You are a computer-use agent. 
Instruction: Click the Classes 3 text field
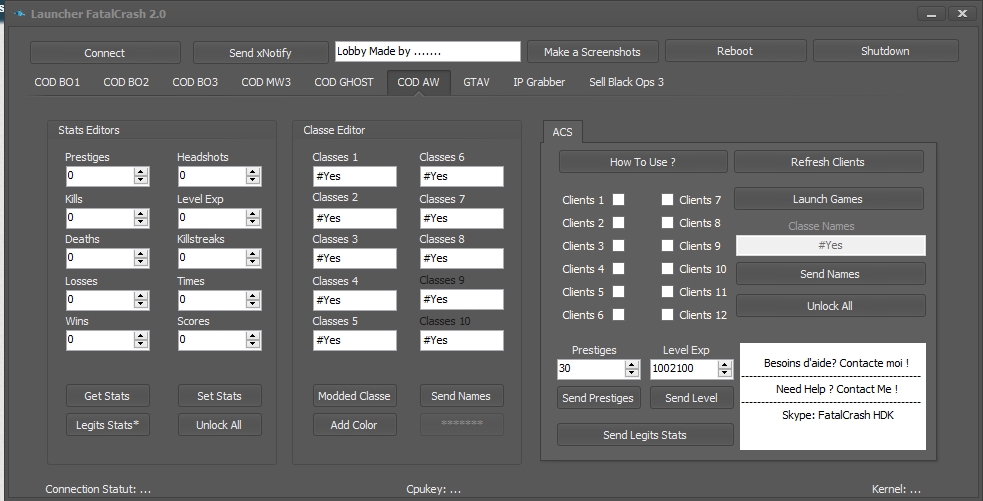[355, 258]
